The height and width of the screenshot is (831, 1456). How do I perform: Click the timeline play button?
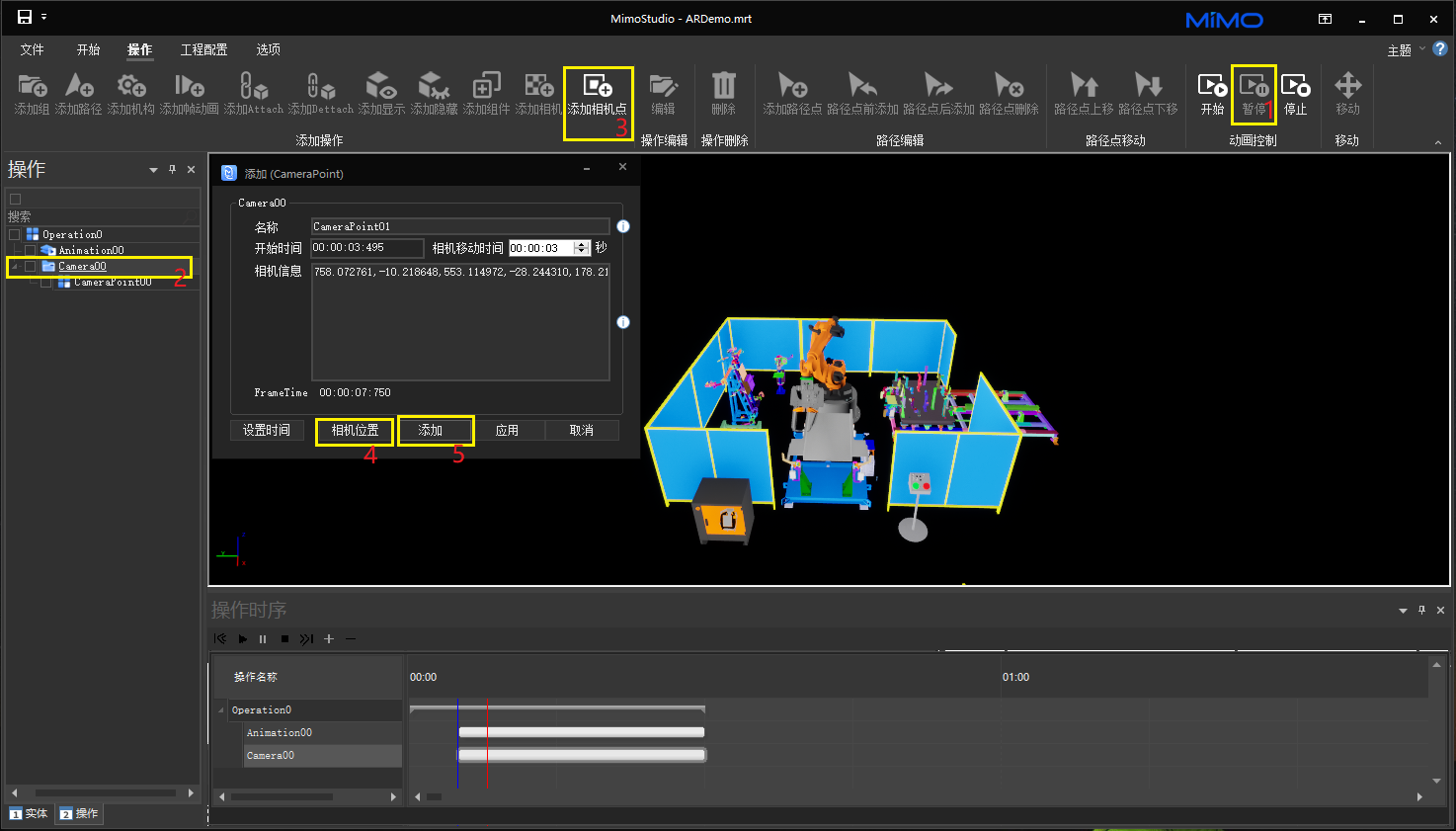tap(242, 639)
